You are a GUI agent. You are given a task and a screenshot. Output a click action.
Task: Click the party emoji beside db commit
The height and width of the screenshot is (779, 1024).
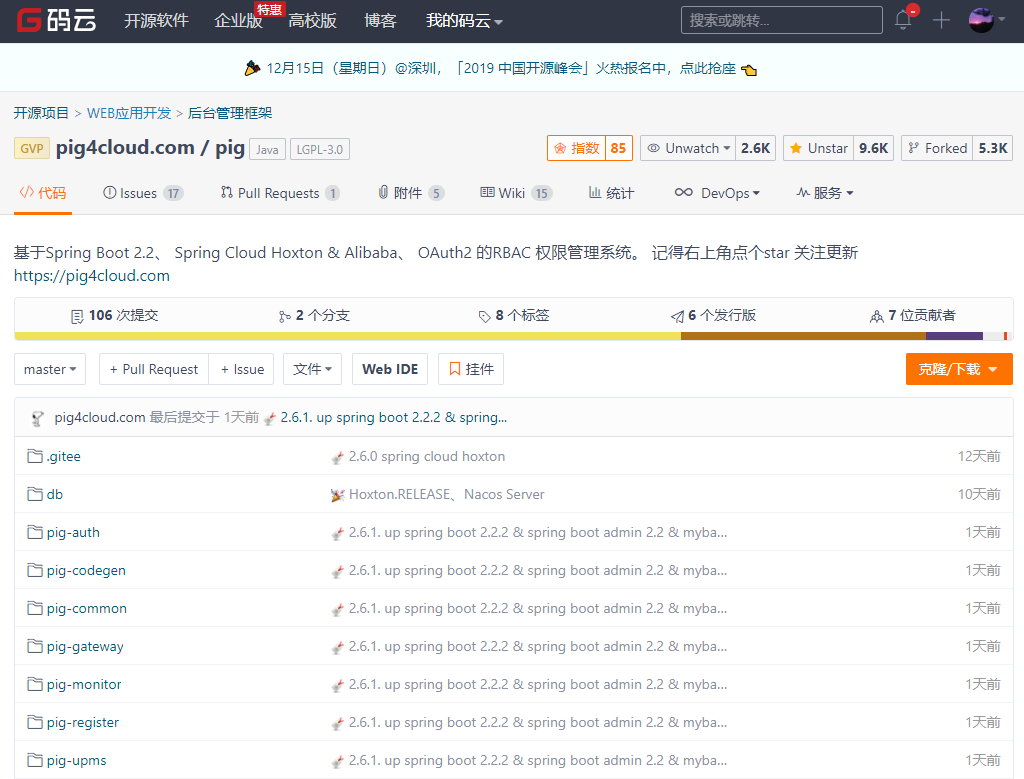click(338, 495)
